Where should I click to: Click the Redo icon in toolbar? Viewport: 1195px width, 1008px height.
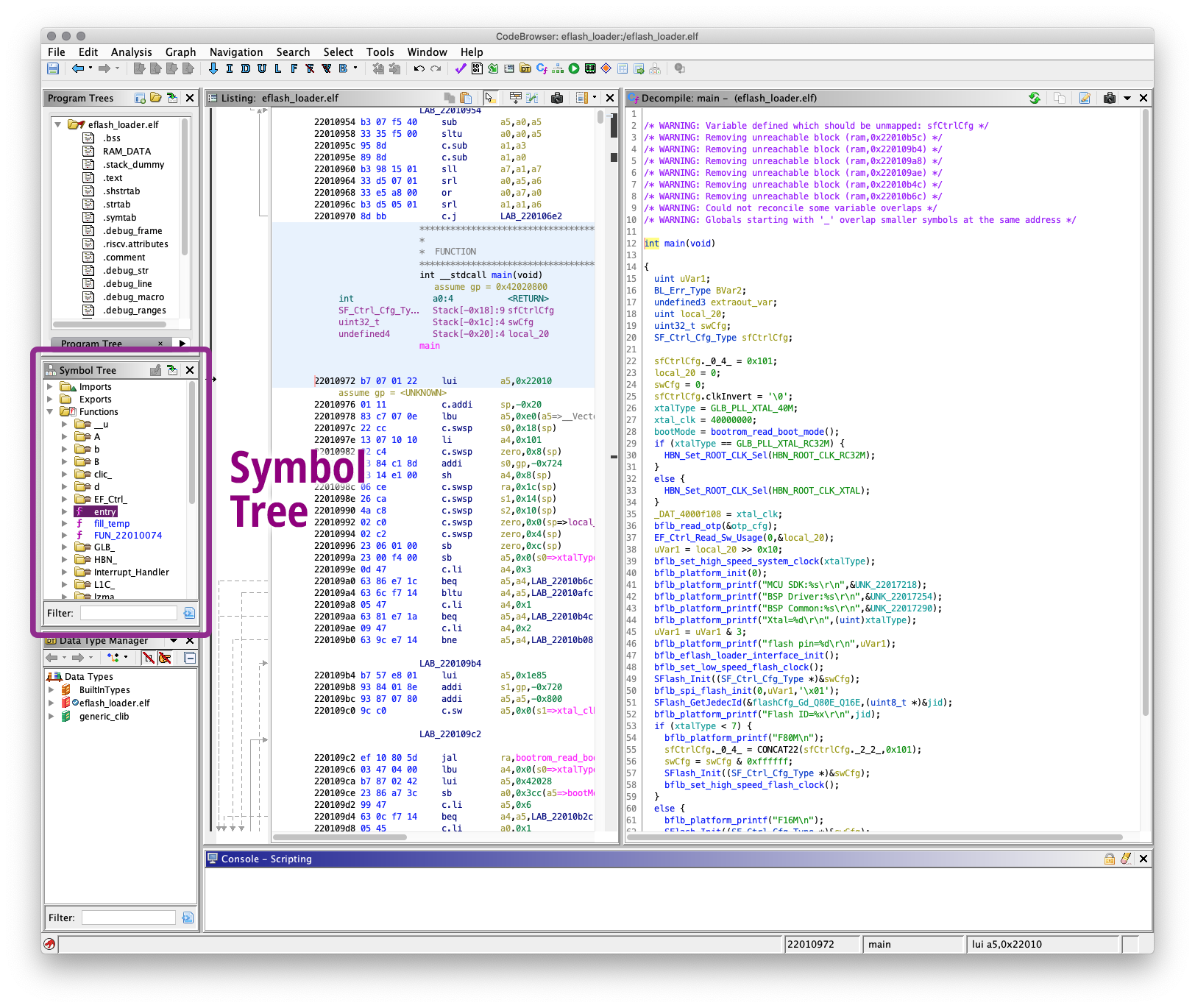tap(436, 68)
